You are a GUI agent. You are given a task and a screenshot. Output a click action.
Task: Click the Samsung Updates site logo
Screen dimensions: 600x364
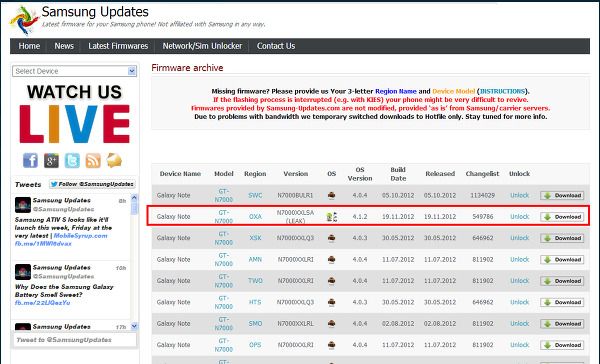pyautogui.click(x=24, y=20)
